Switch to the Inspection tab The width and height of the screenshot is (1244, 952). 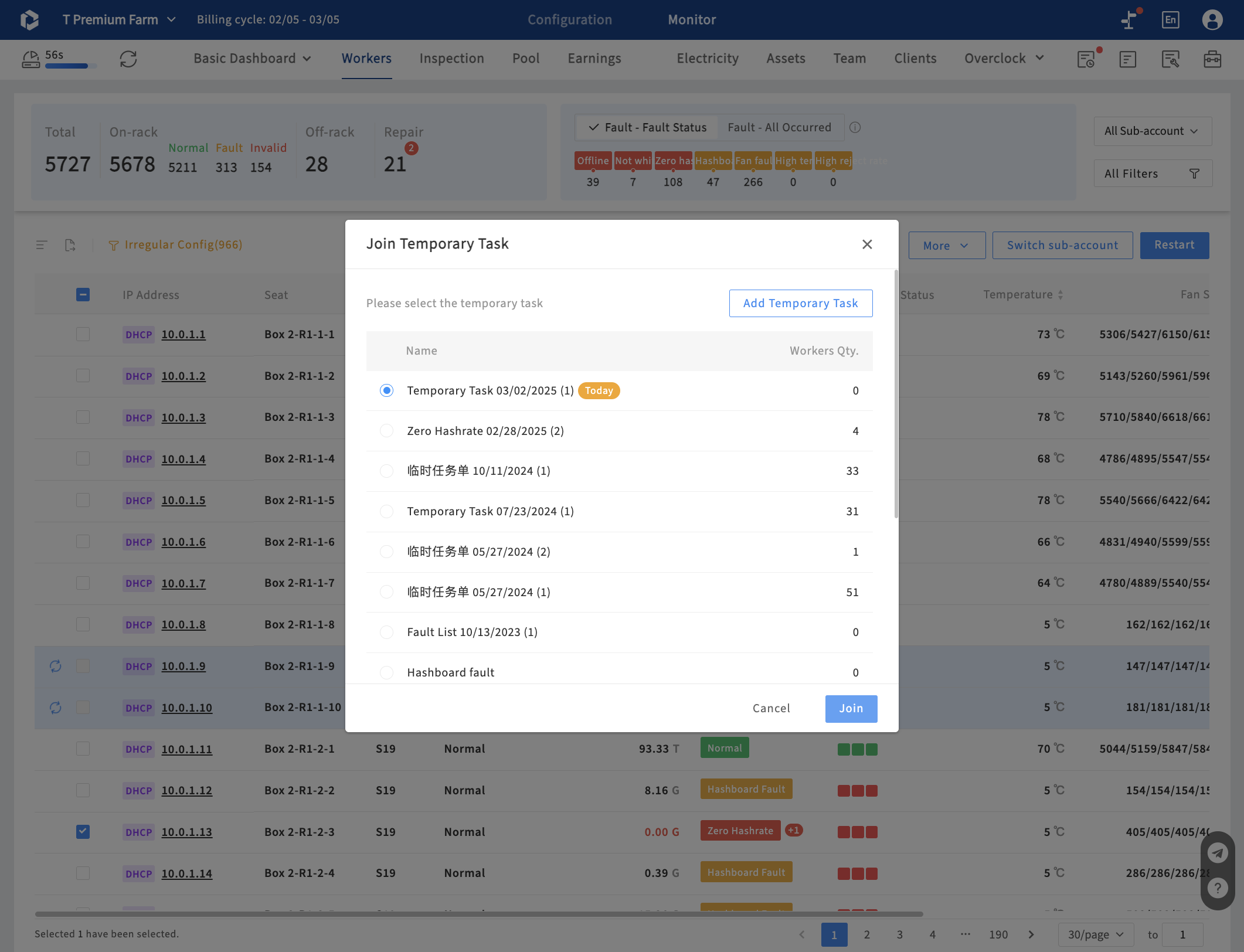tap(451, 59)
